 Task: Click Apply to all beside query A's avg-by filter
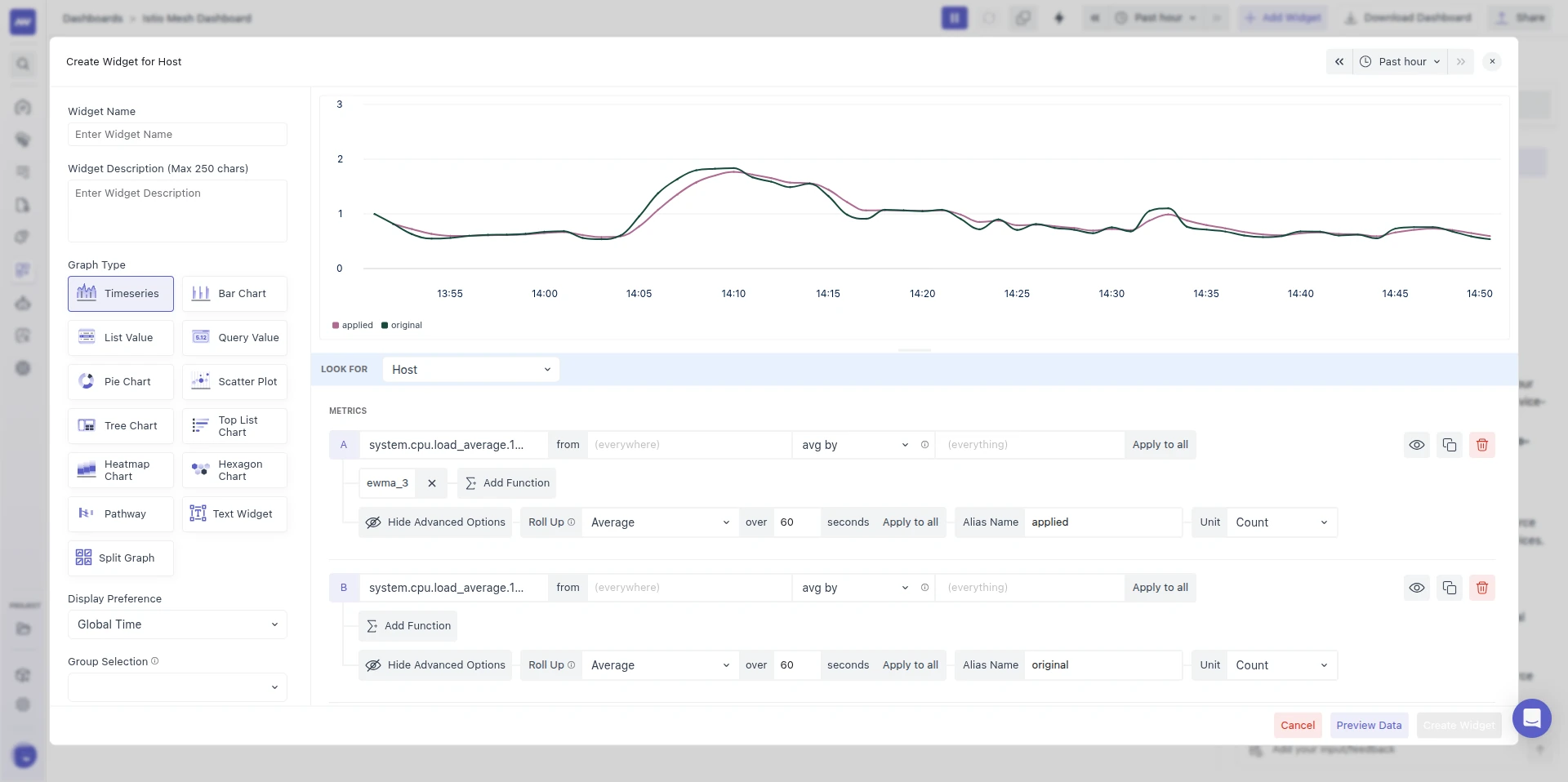coord(1160,445)
